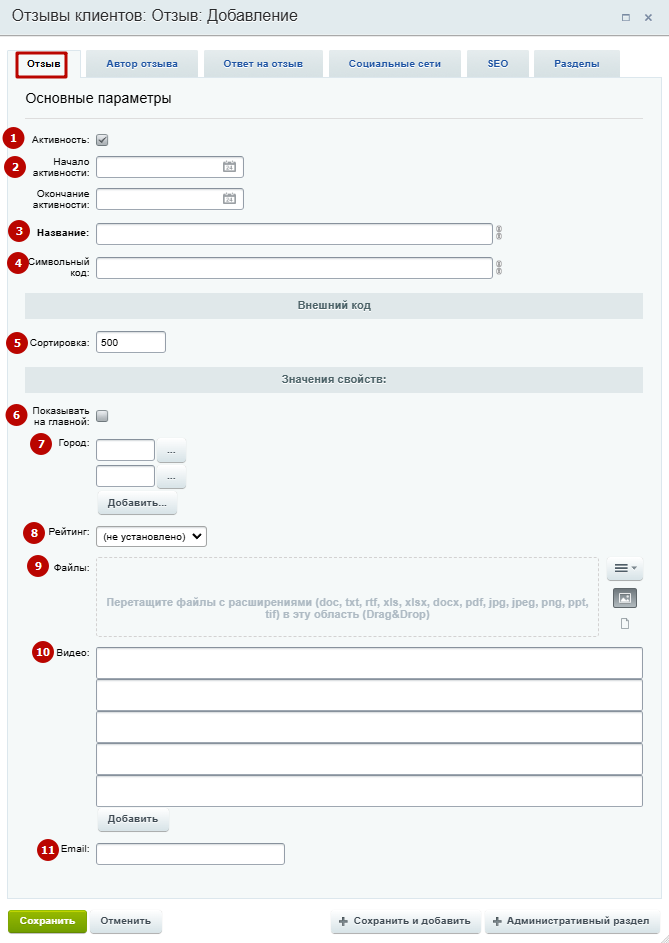Switch to the Автор отзыва tab
The height and width of the screenshot is (943, 669).
[142, 64]
